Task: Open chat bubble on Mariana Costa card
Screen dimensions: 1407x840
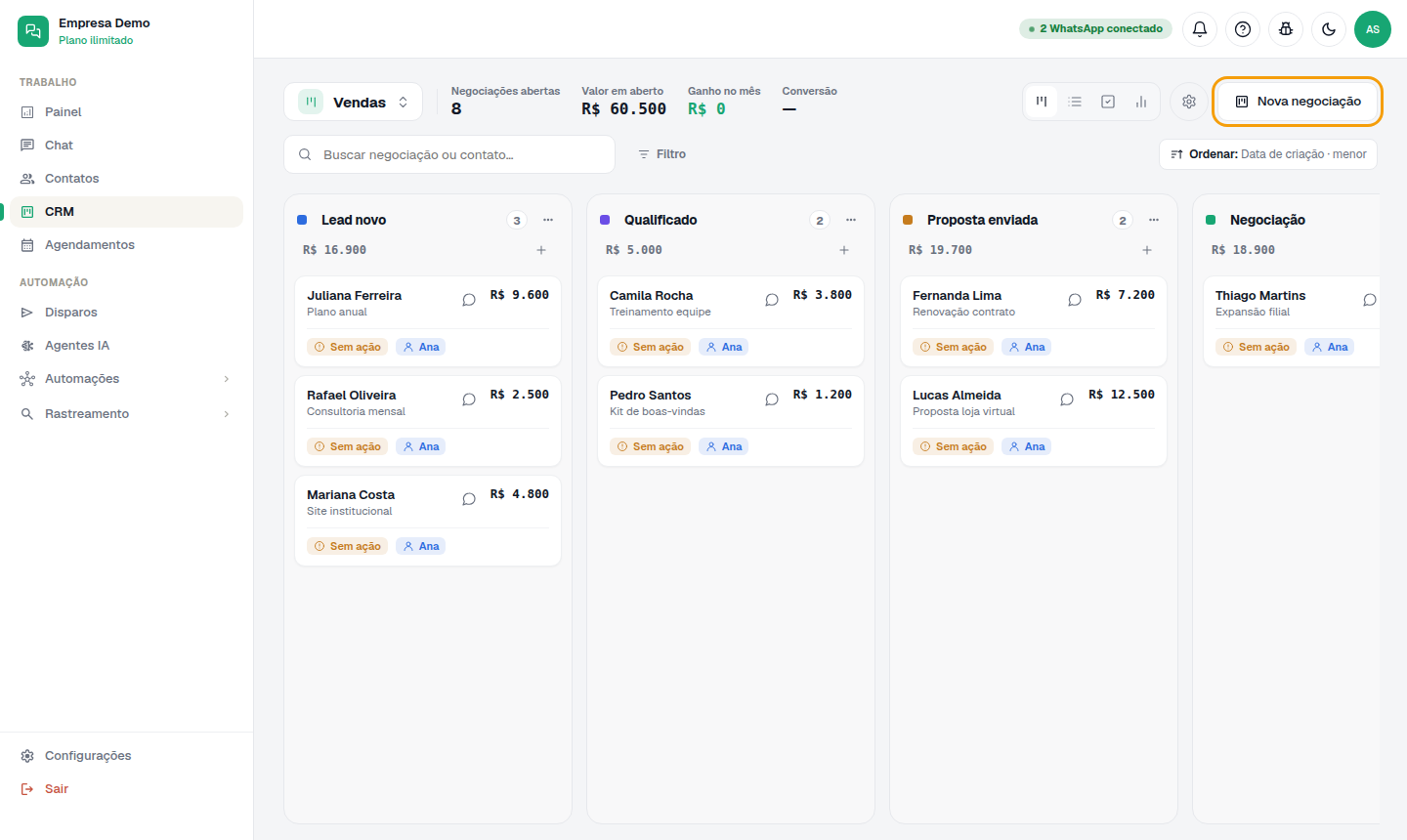Action: point(469,499)
